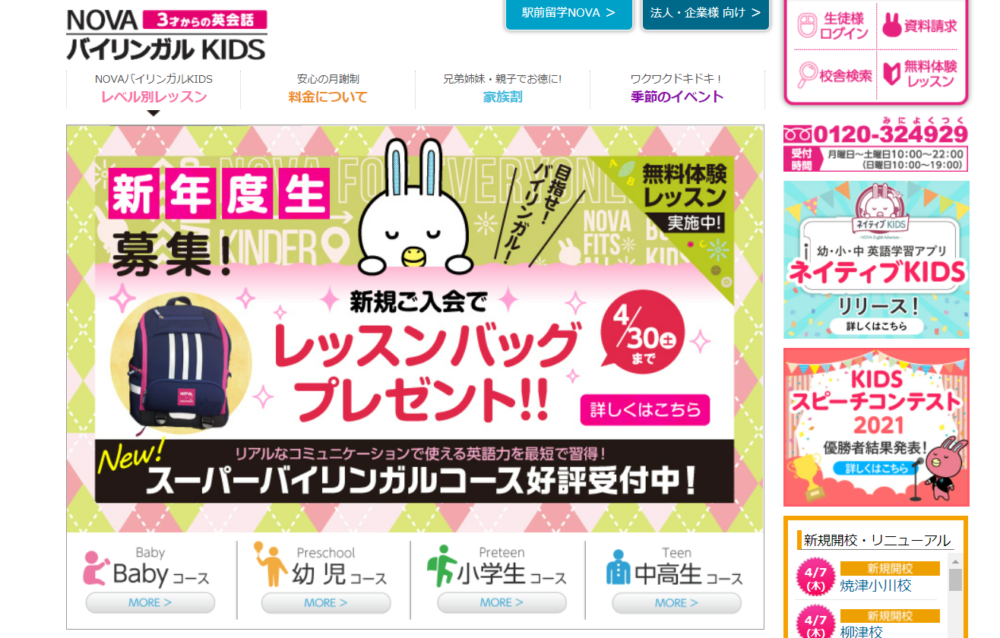
Task: Open 校舎検索 magnifier icon
Action: [807, 75]
